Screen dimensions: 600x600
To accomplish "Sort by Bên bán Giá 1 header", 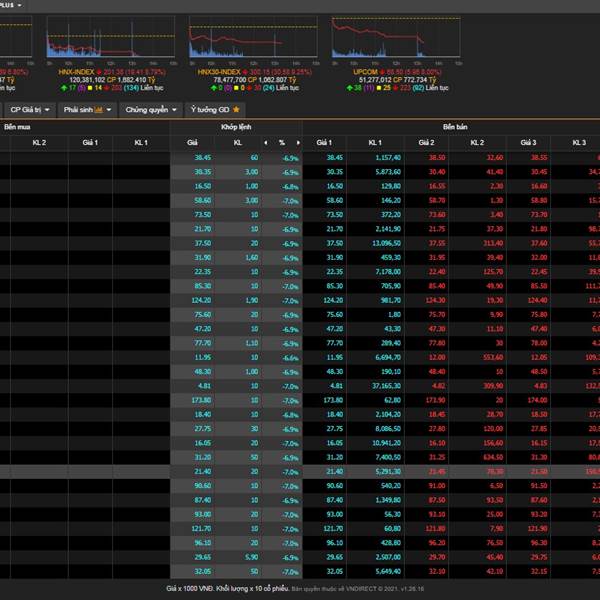I will tap(324, 143).
